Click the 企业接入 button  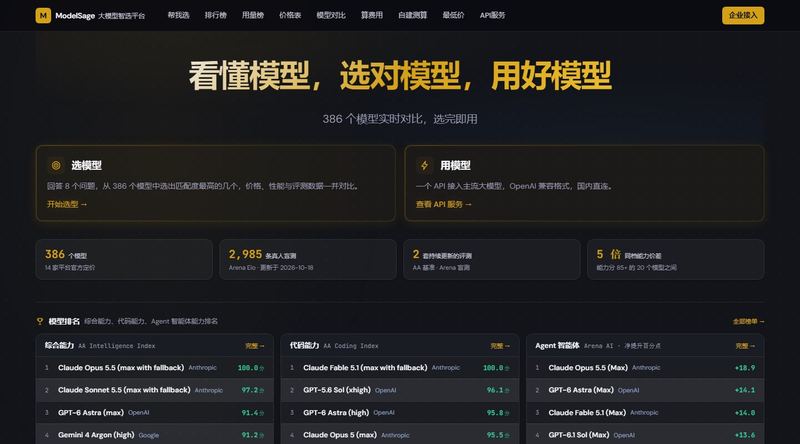tap(743, 15)
